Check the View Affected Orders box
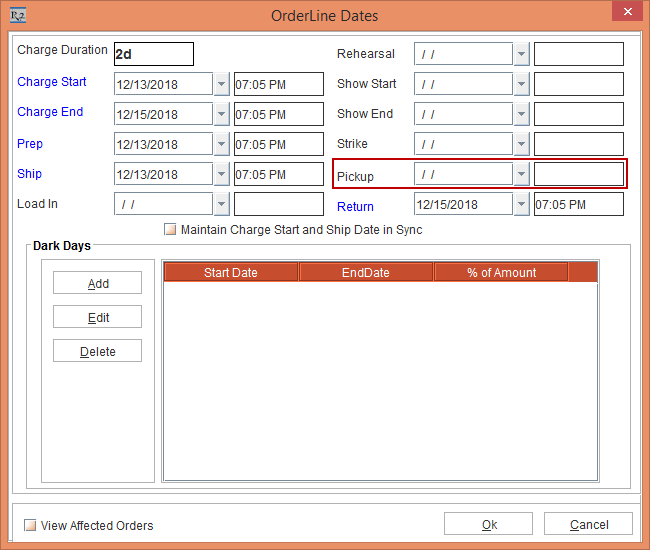 (30, 525)
